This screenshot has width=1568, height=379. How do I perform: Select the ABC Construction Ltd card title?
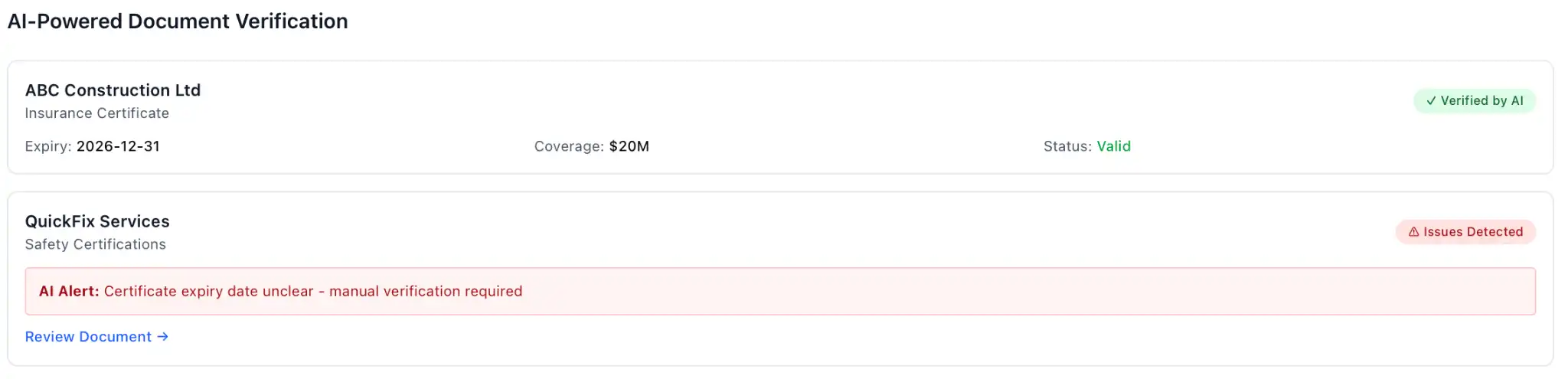pyautogui.click(x=113, y=90)
